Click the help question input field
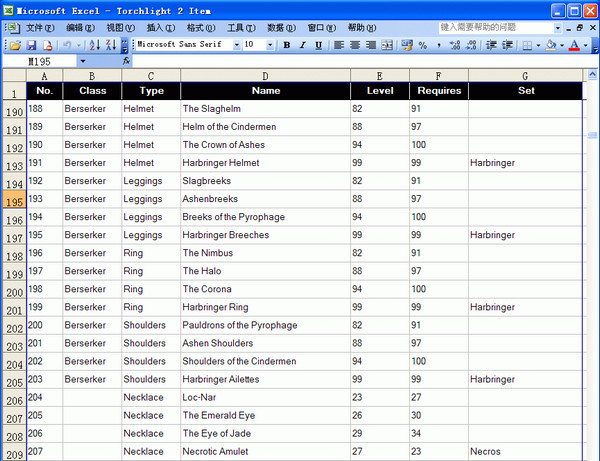600x461 pixels. pyautogui.click(x=496, y=28)
